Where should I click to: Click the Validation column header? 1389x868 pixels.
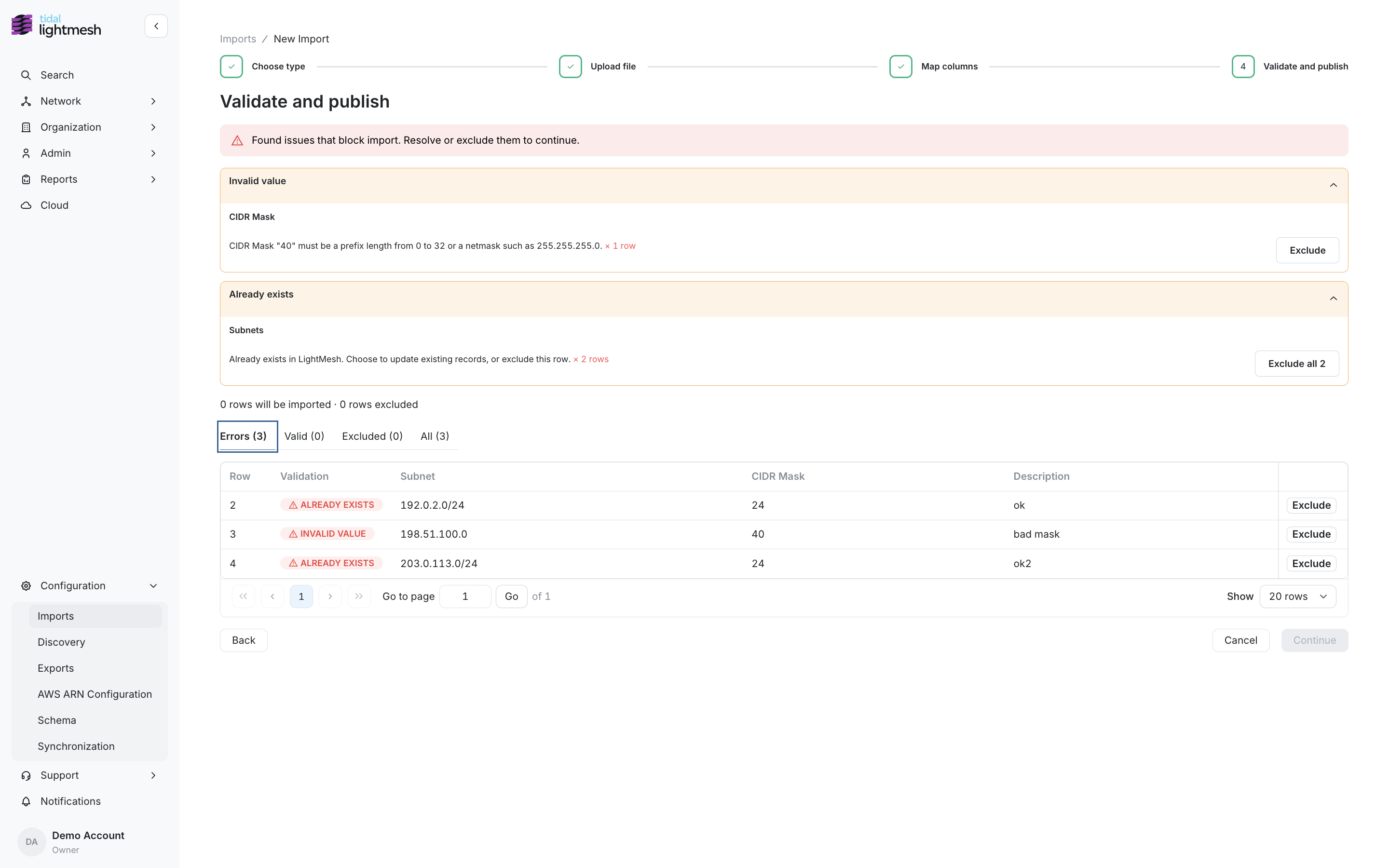pyautogui.click(x=304, y=476)
